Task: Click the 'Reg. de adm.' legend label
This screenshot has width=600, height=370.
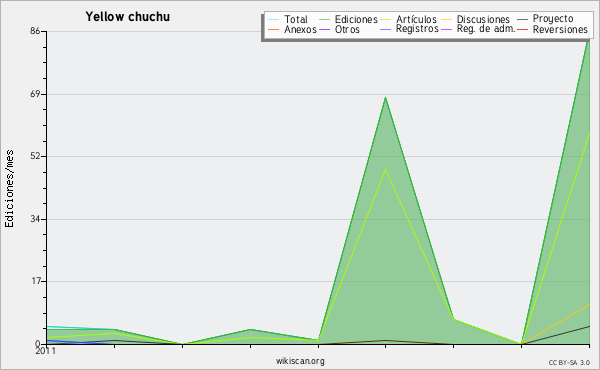Action: [486, 29]
